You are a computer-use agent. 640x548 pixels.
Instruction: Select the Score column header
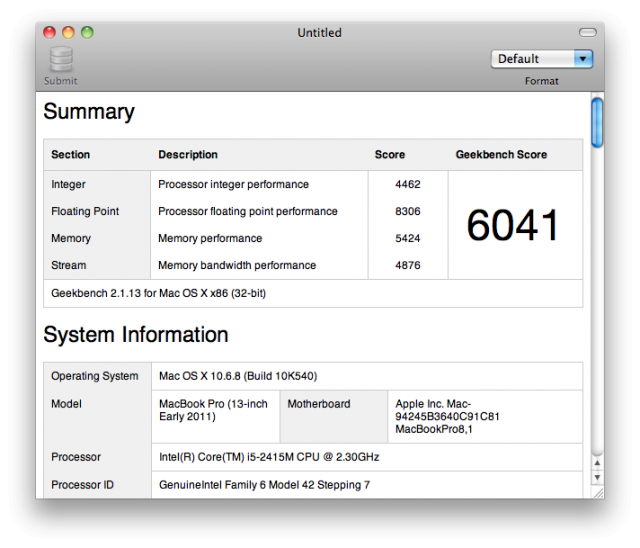(x=390, y=155)
